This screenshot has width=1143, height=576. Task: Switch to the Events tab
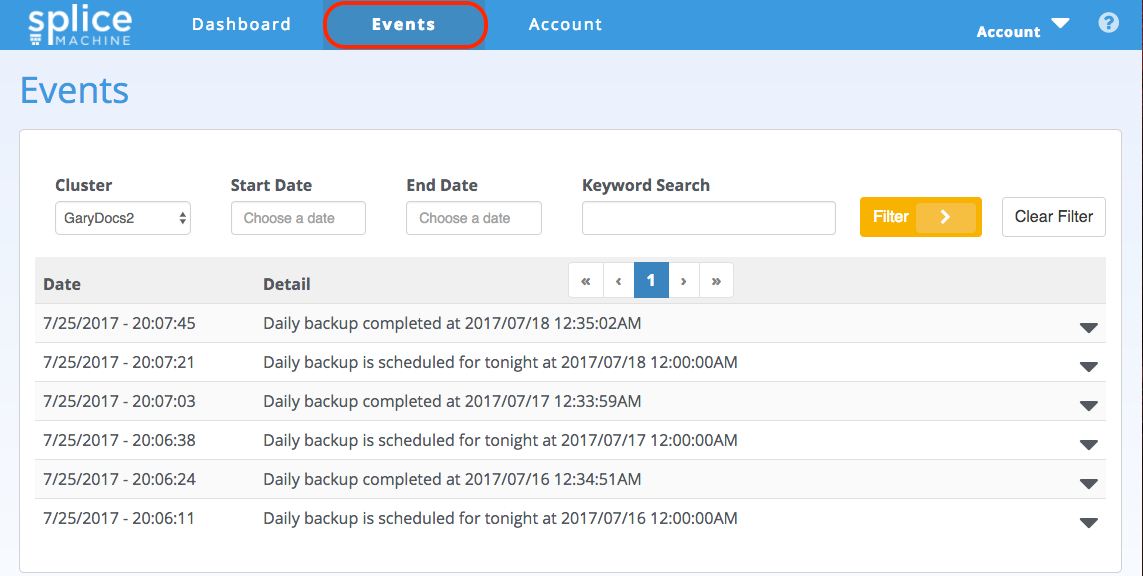click(404, 24)
